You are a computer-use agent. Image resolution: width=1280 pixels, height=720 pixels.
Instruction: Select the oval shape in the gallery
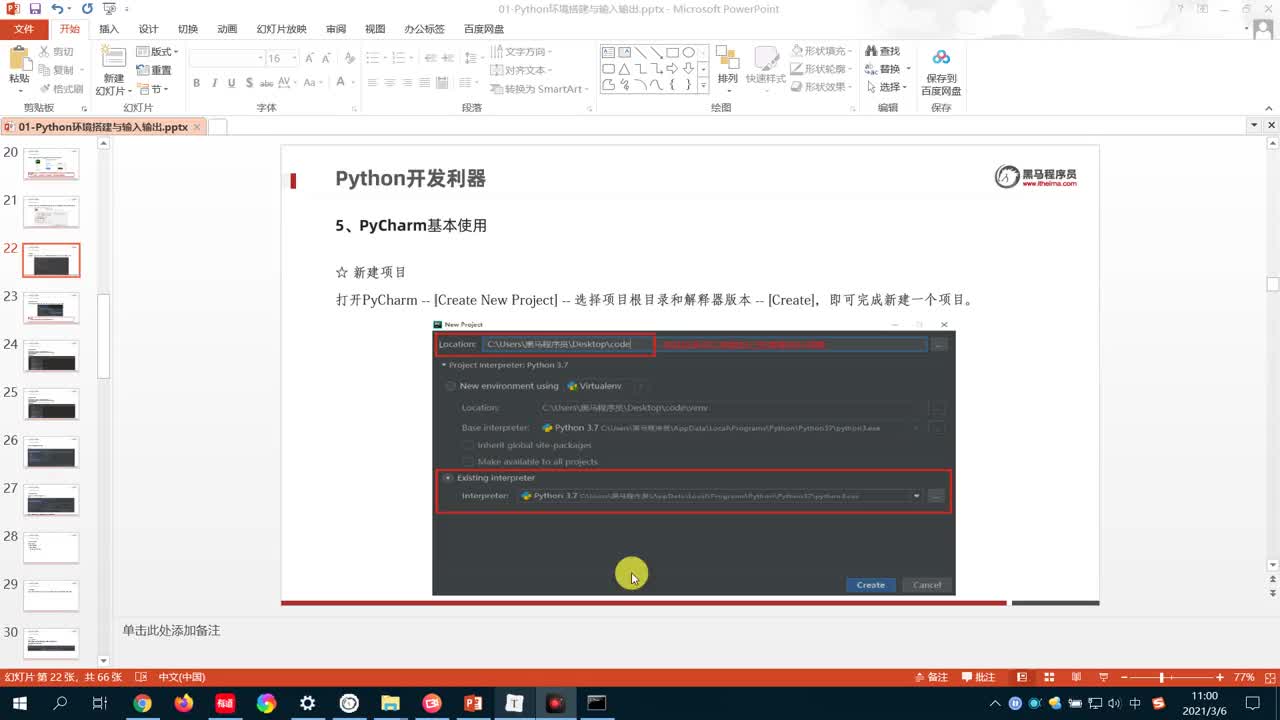coord(688,52)
